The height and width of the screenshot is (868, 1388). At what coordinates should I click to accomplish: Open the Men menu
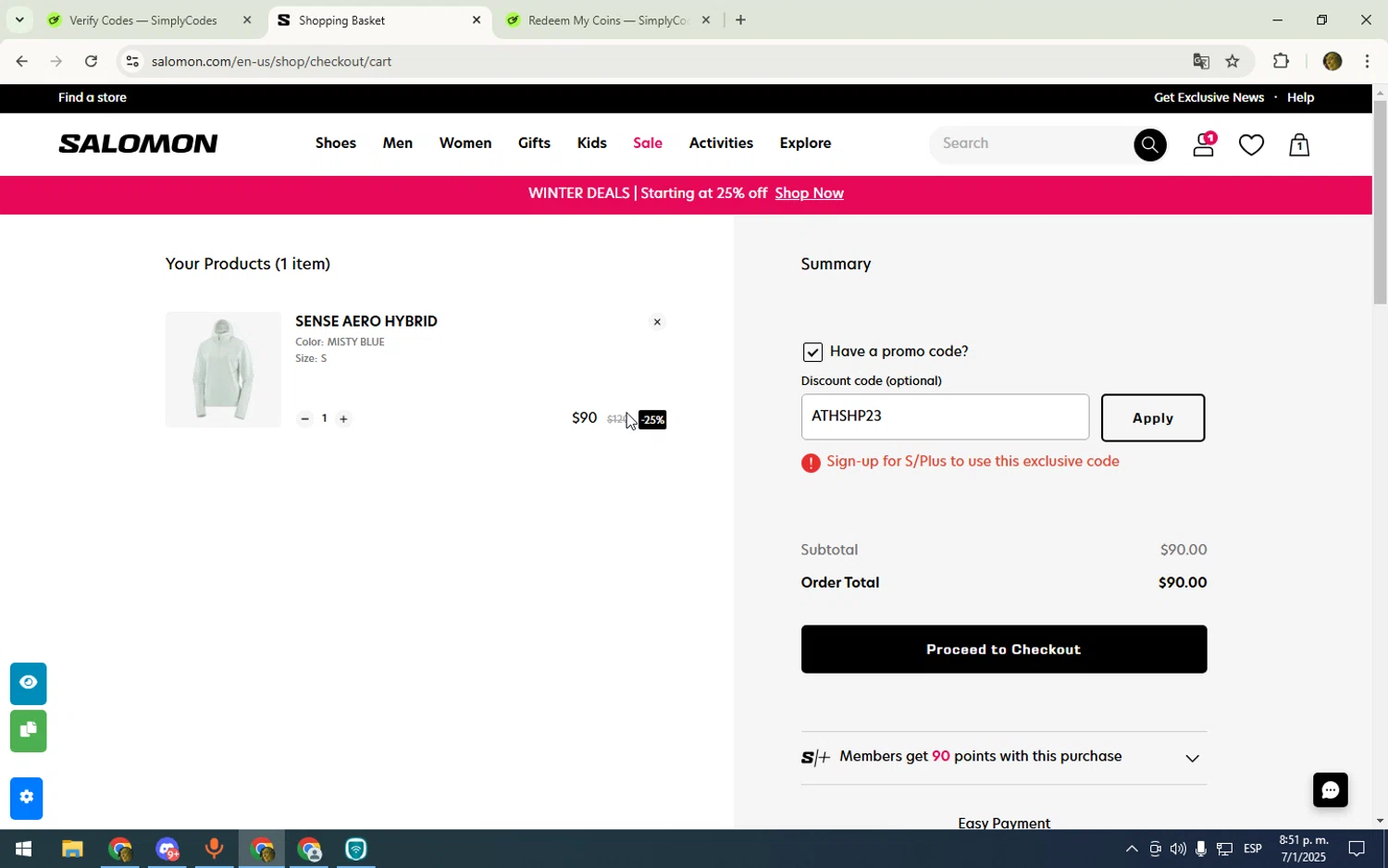click(x=397, y=143)
